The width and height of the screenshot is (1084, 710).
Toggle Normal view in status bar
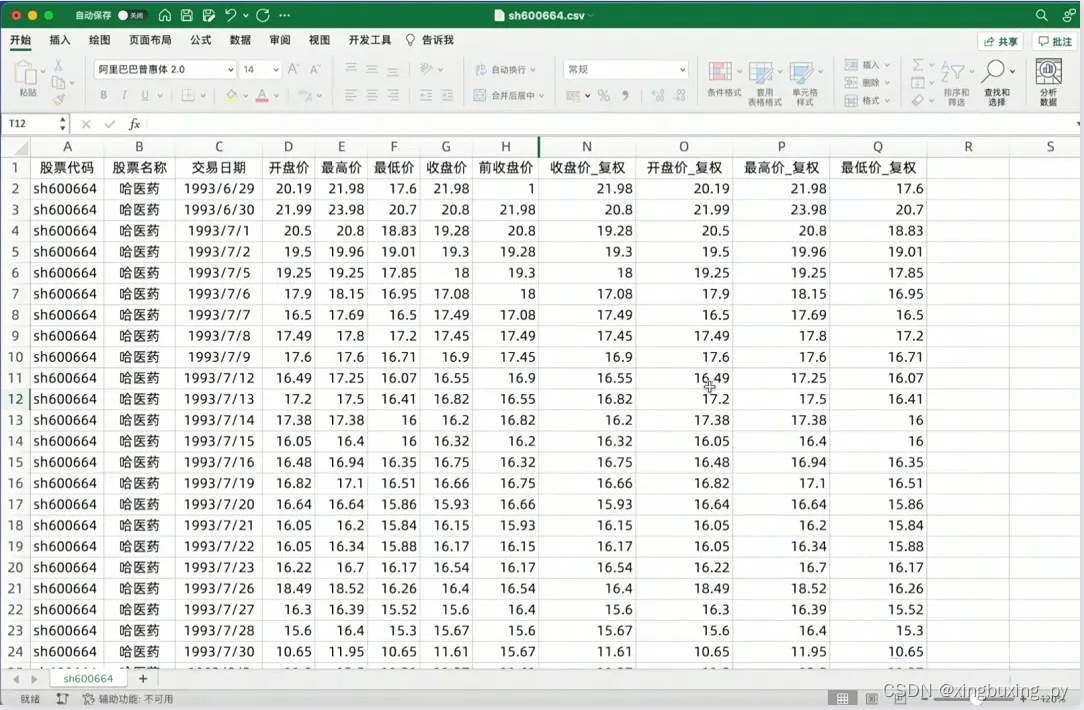tap(843, 699)
